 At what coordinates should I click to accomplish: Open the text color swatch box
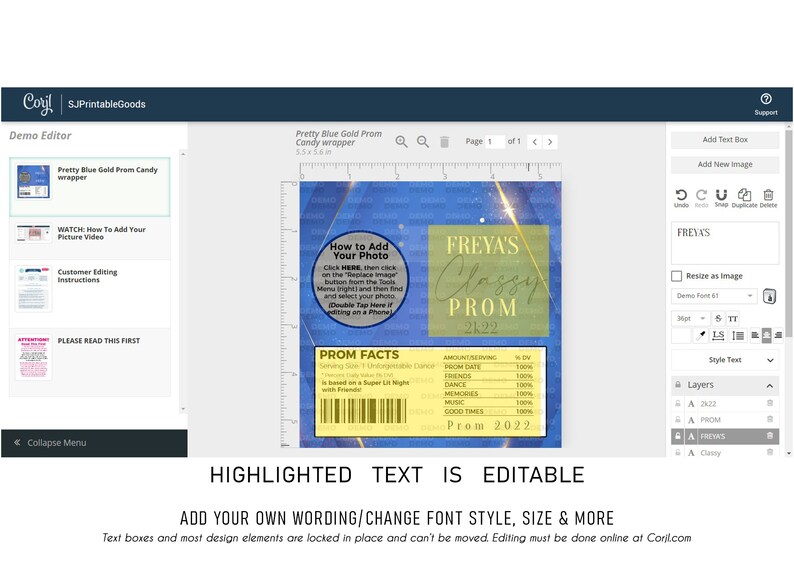pyautogui.click(x=681, y=335)
